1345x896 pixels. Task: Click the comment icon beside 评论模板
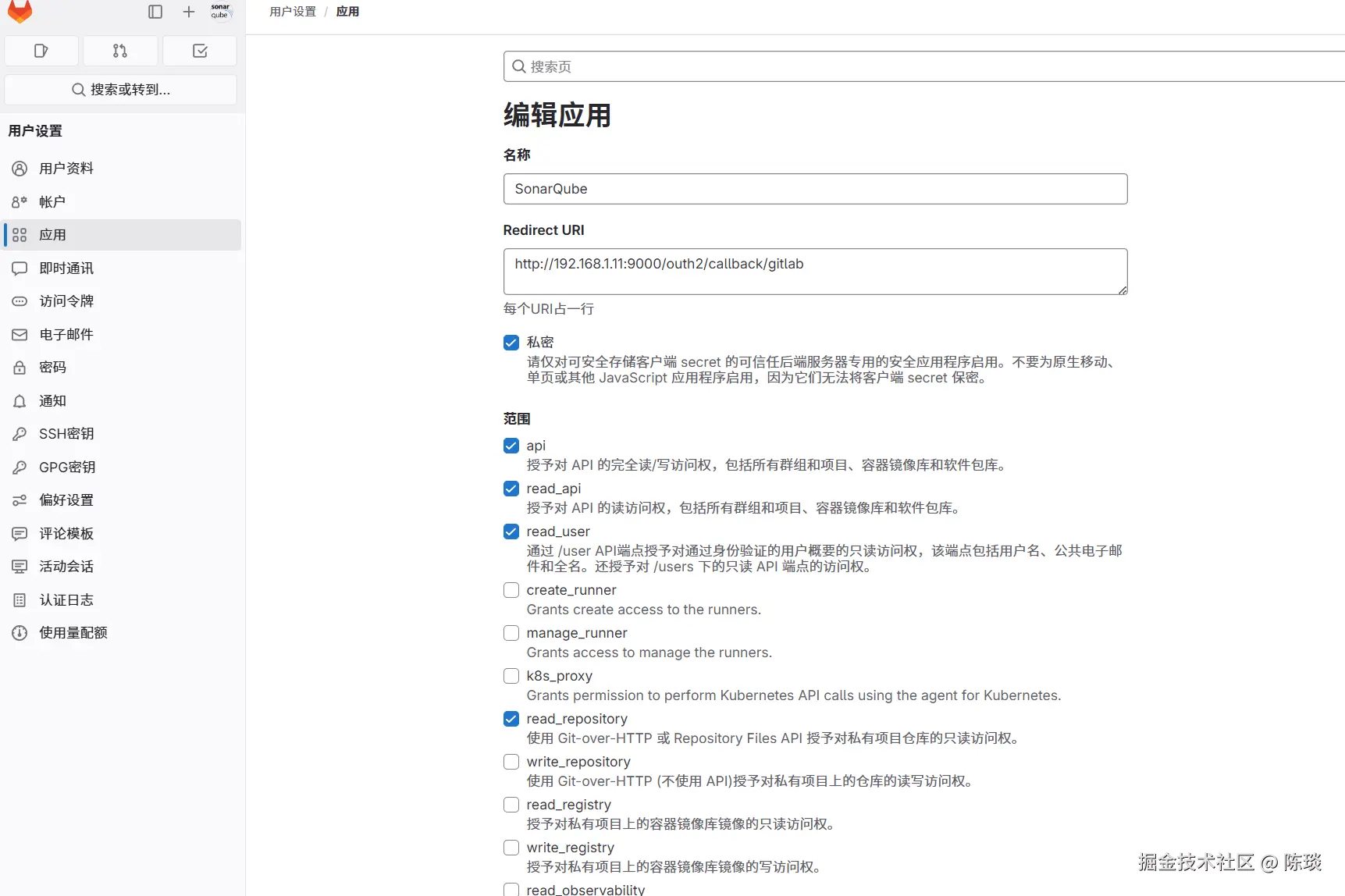pyautogui.click(x=20, y=534)
